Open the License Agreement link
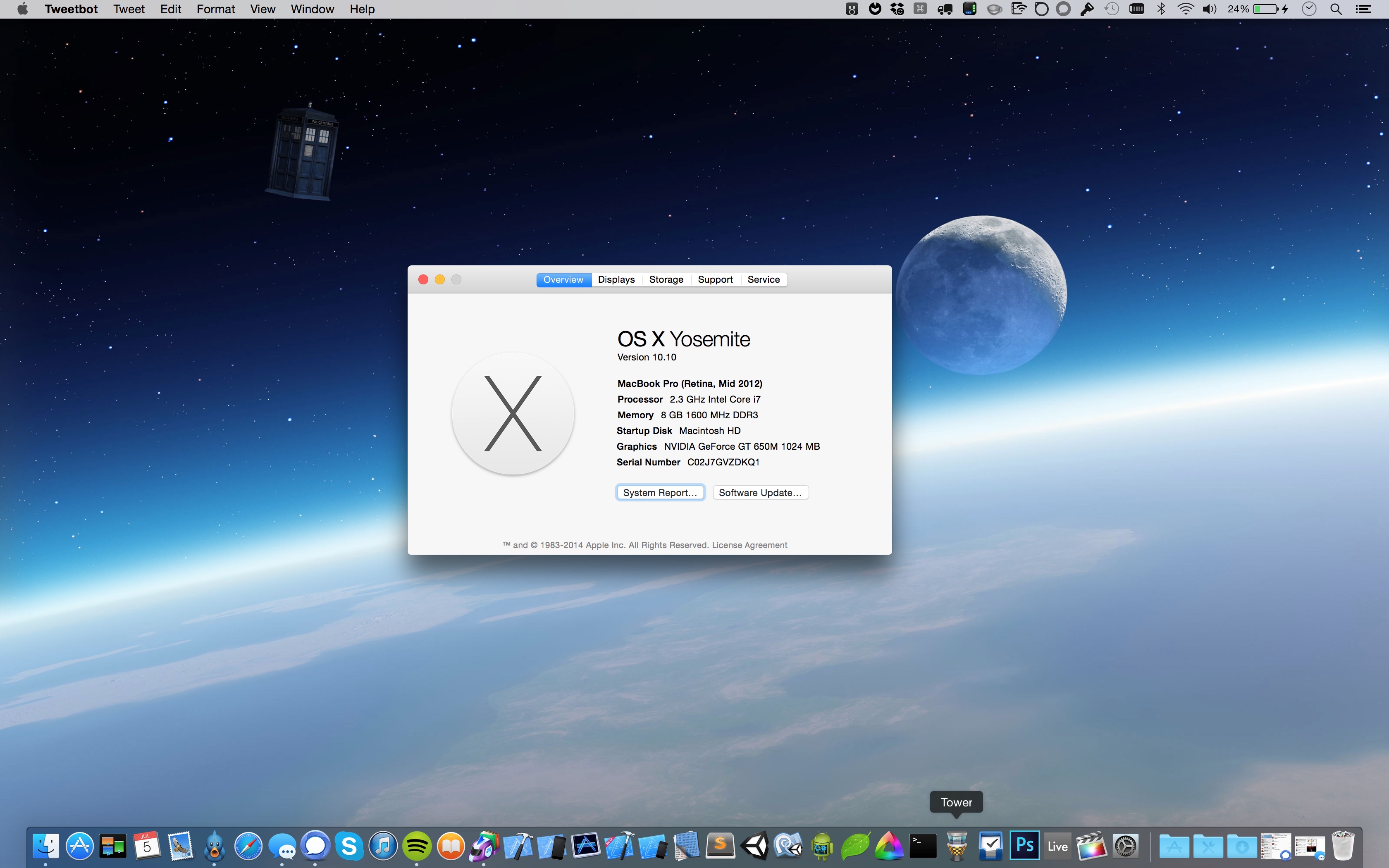Screen dimensions: 1389x868 [749, 545]
